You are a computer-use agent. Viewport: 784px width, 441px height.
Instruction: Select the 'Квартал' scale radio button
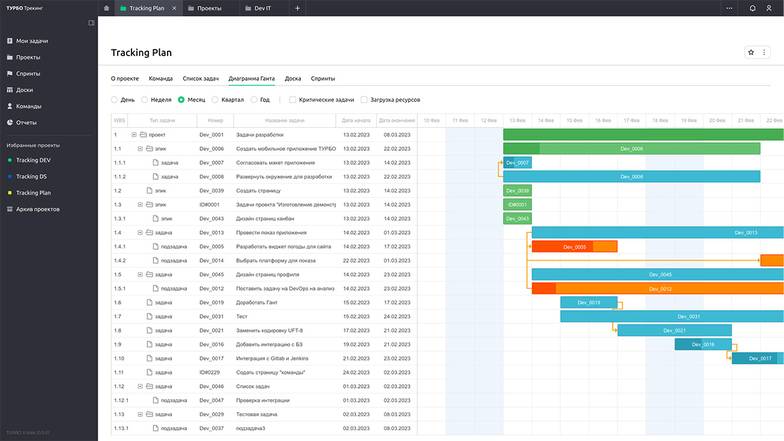click(215, 100)
